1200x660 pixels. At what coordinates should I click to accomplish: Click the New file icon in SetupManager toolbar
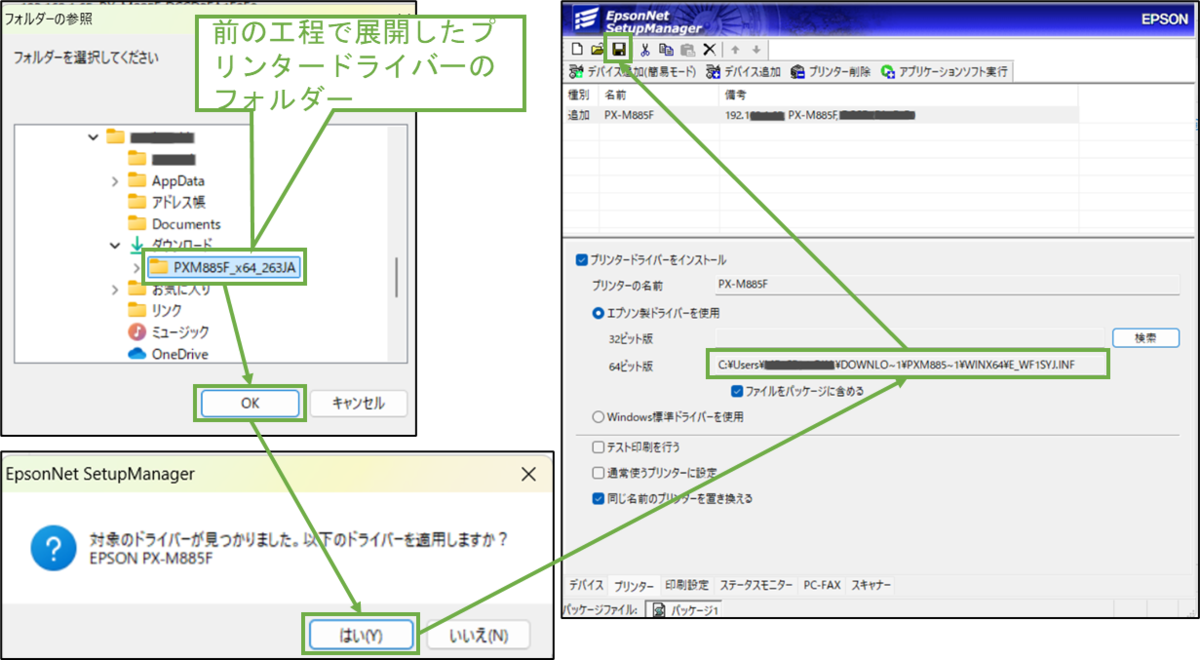pyautogui.click(x=576, y=49)
